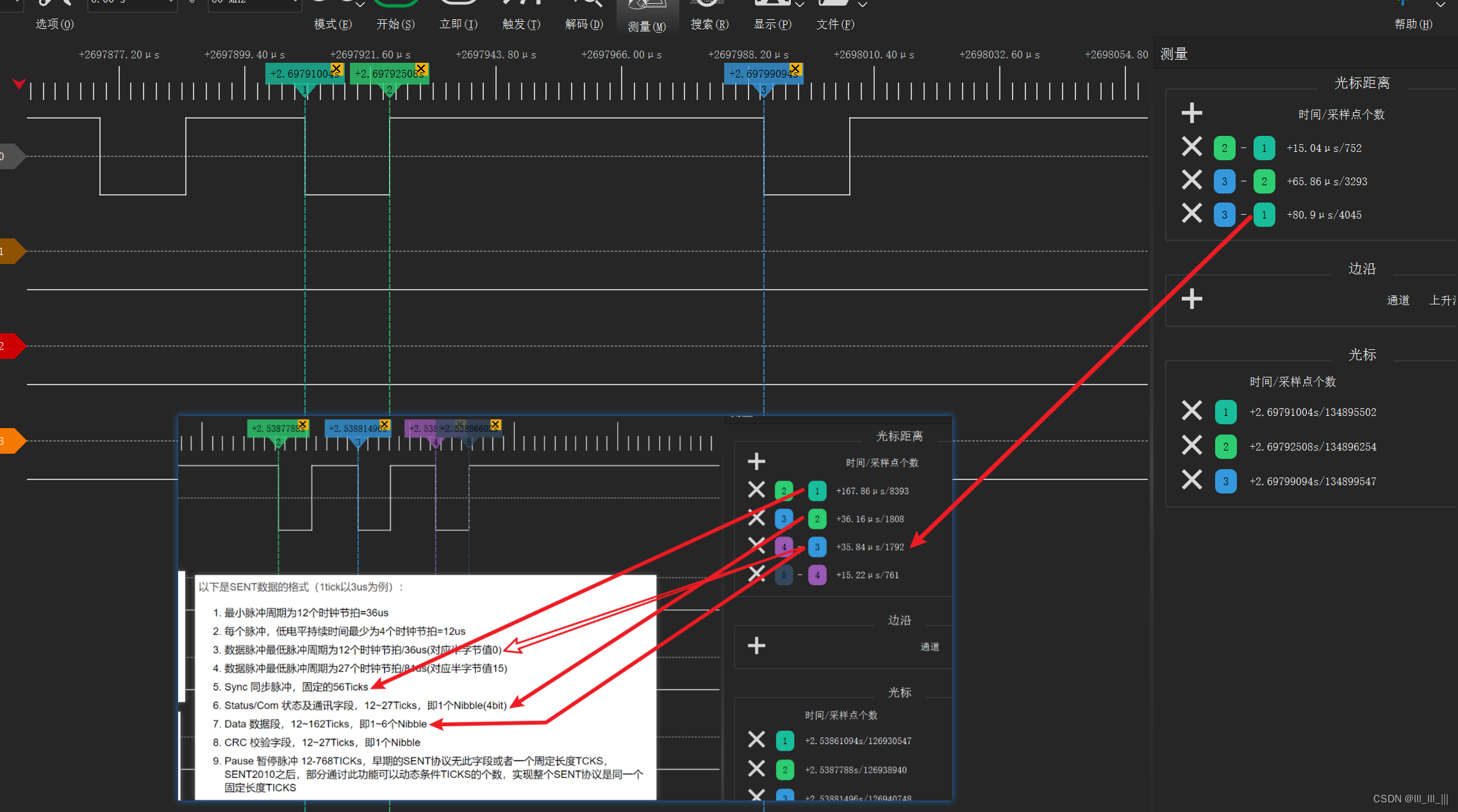Image resolution: width=1458 pixels, height=812 pixels.
Task: Click blue cursor 3 chip in +65.86 μs row
Action: (x=1224, y=181)
